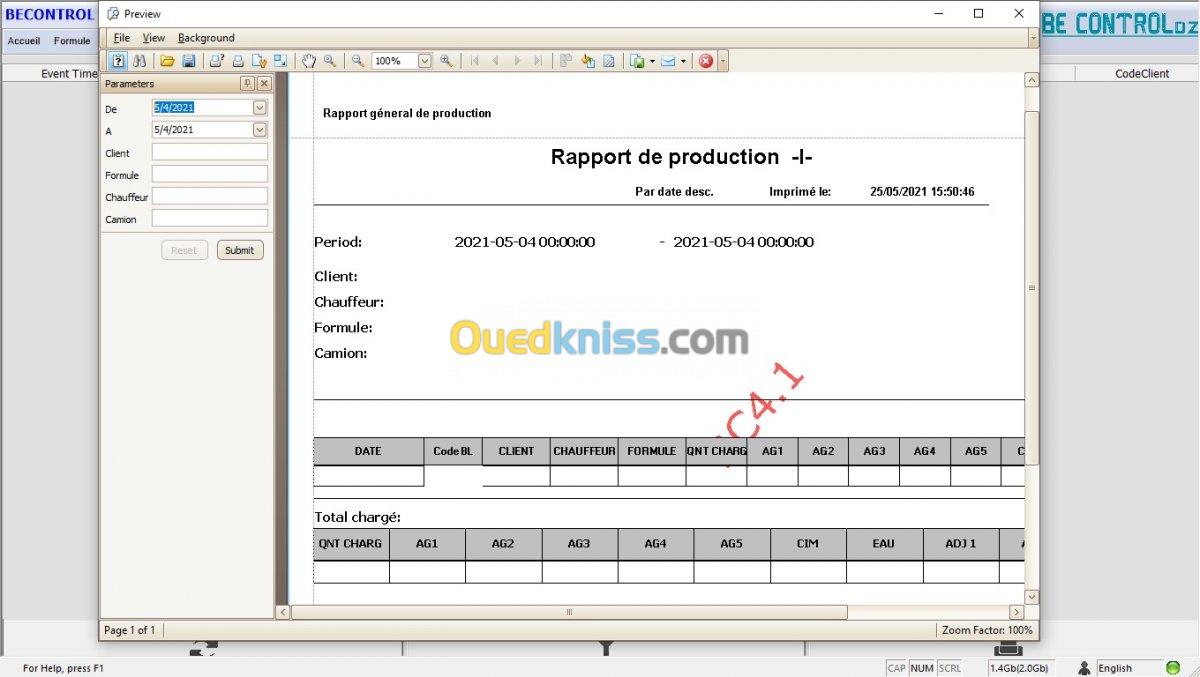The image size is (1200, 677).
Task: Open Send via E-Mail dropdown arrow
Action: 684,61
